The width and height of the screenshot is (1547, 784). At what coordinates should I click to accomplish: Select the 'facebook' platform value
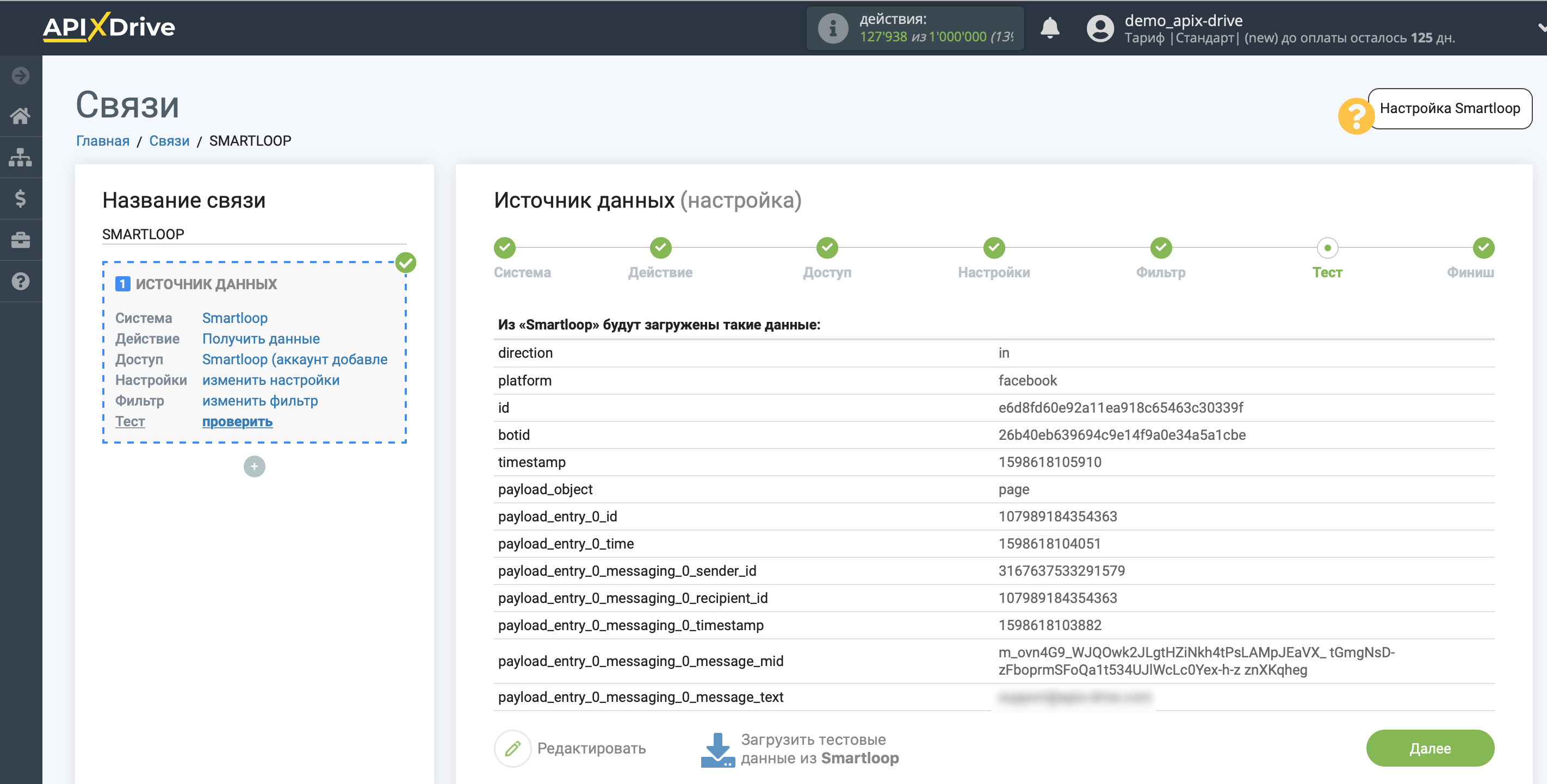1028,381
